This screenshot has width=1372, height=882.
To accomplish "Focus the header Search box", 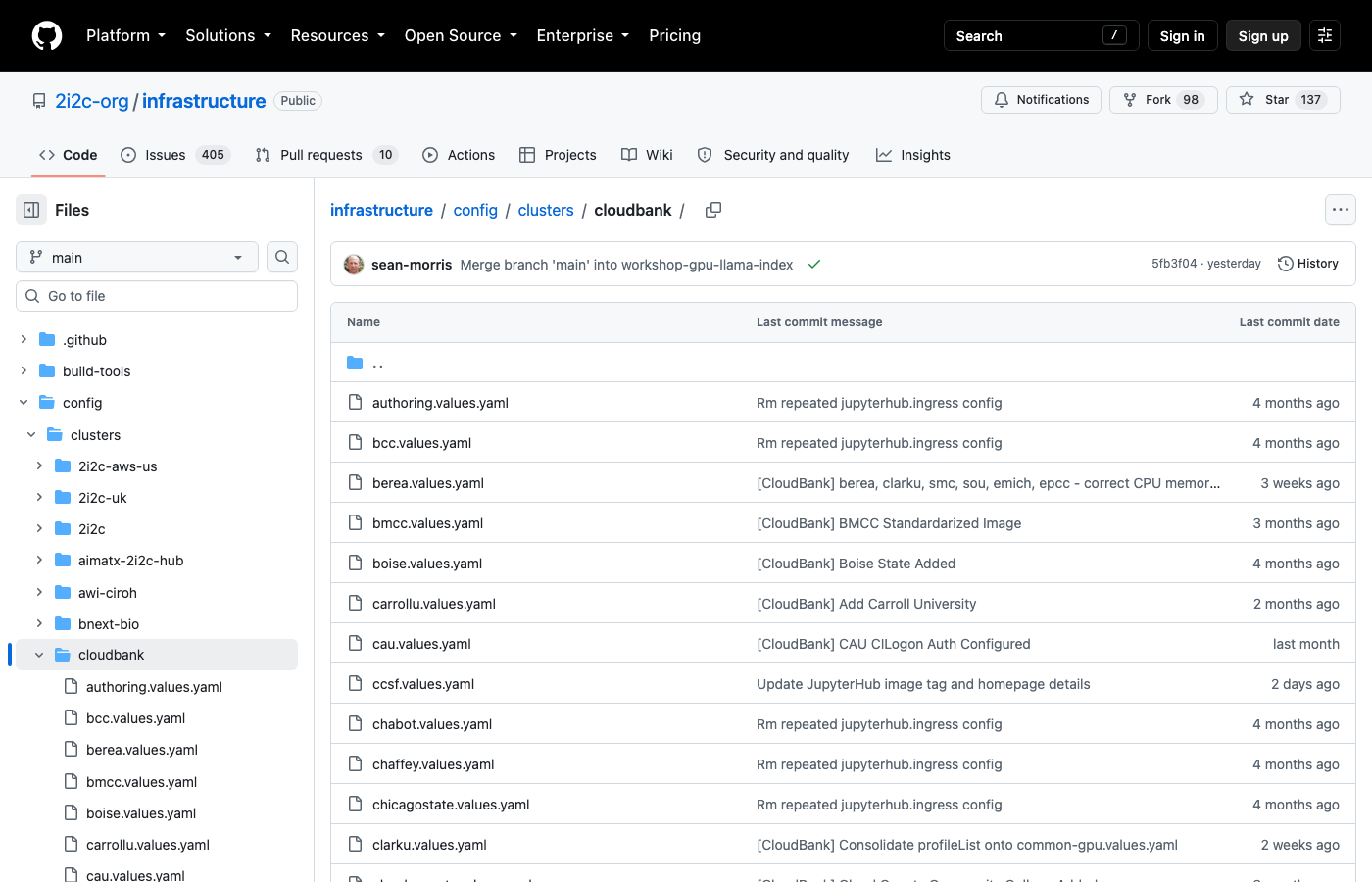I will pos(1042,36).
